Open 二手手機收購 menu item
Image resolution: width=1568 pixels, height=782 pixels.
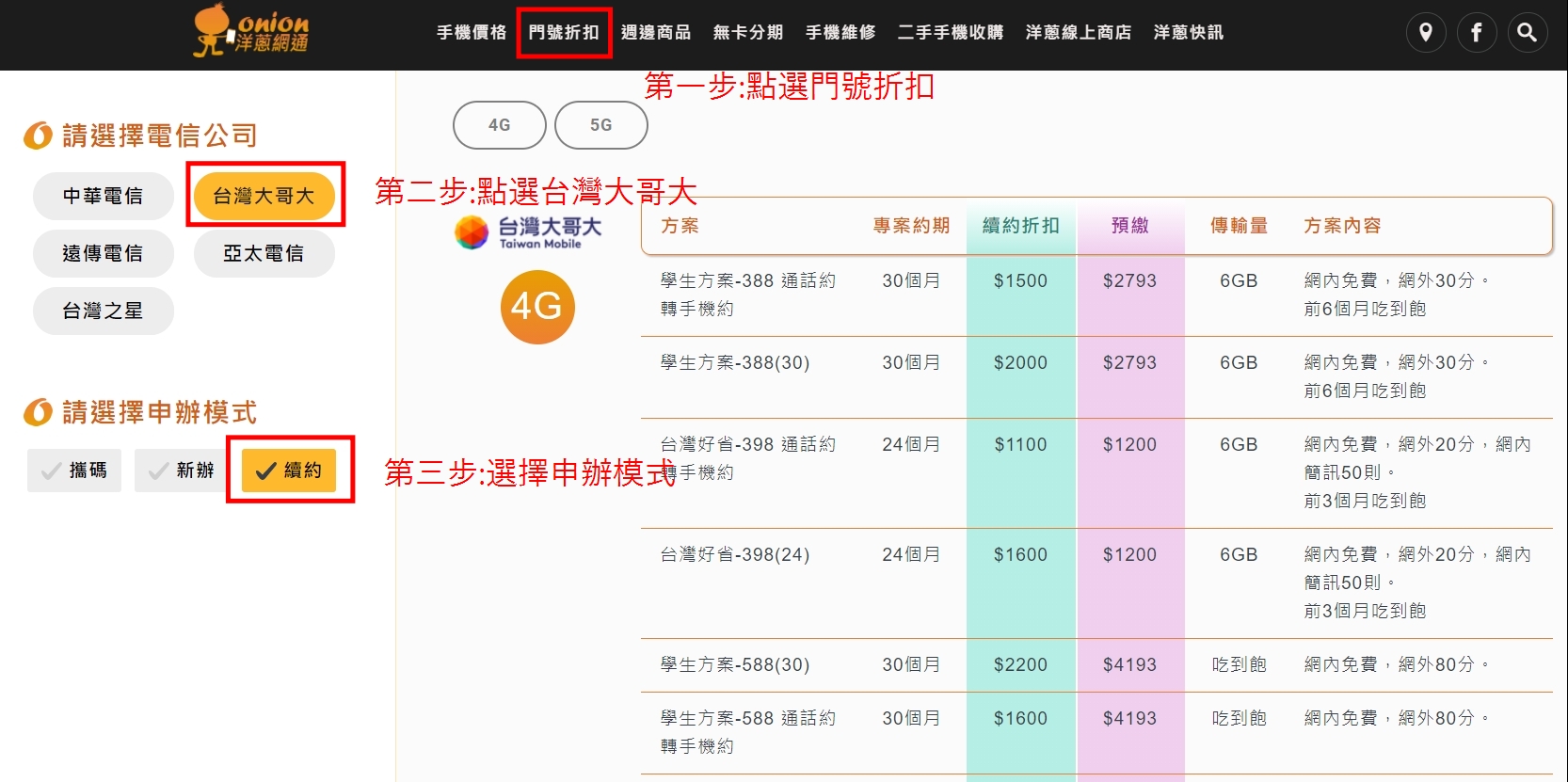(x=951, y=33)
